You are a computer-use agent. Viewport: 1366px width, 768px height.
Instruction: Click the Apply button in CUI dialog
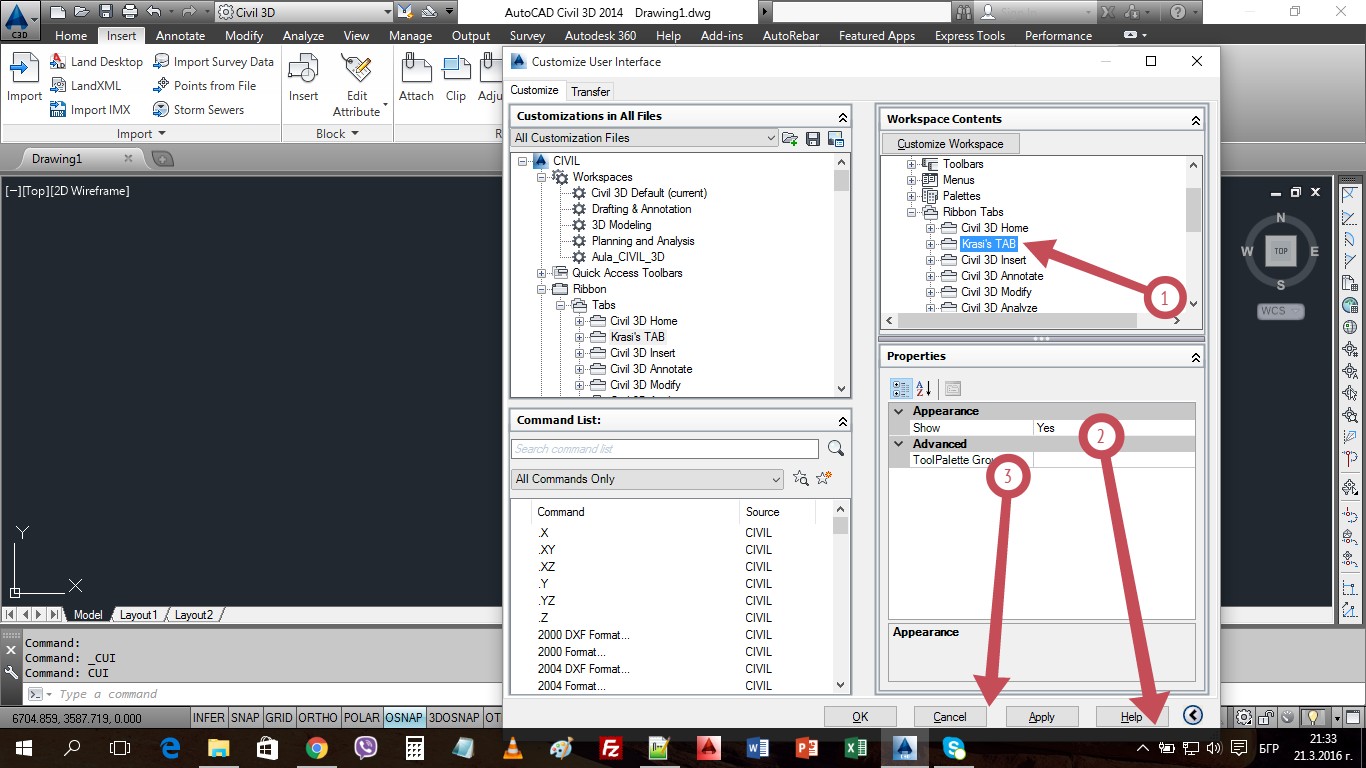point(1042,717)
